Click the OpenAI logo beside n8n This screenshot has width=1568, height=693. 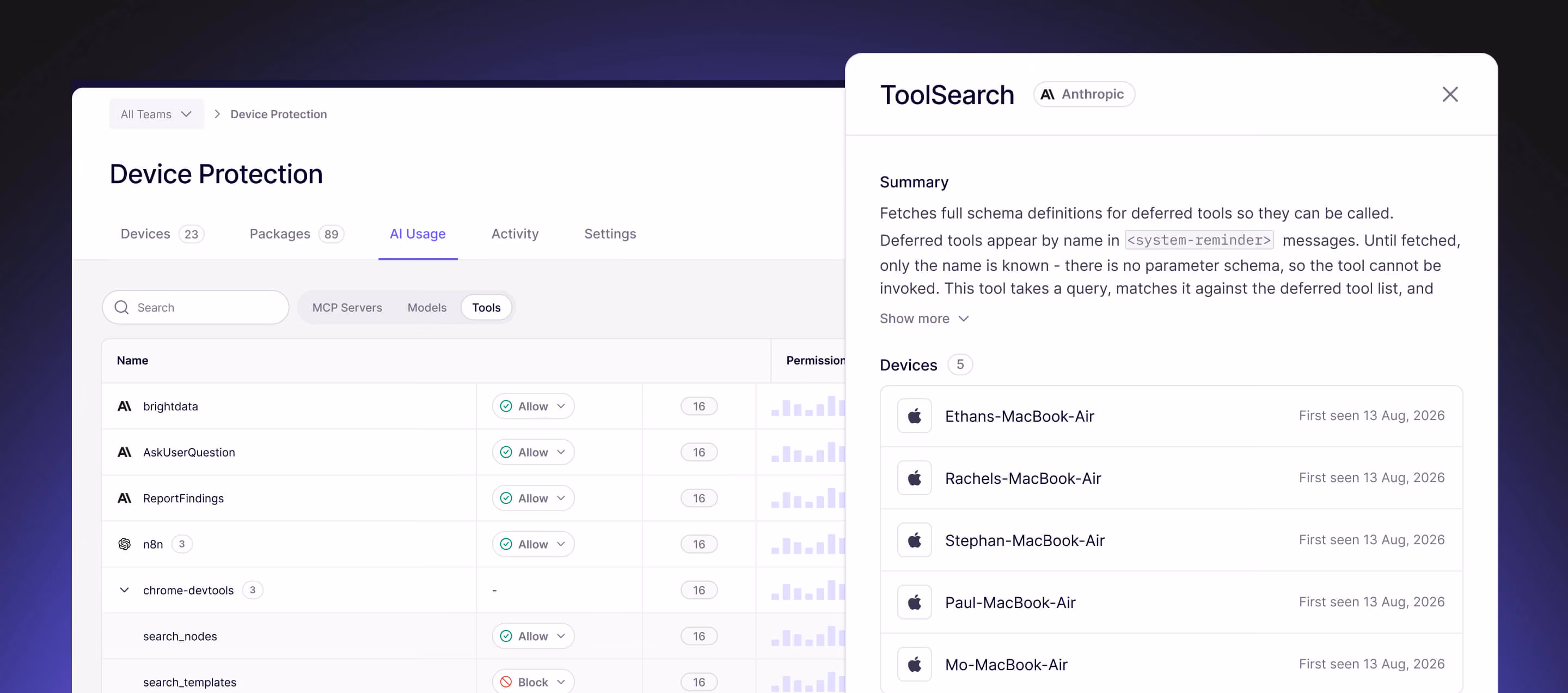[x=124, y=544]
